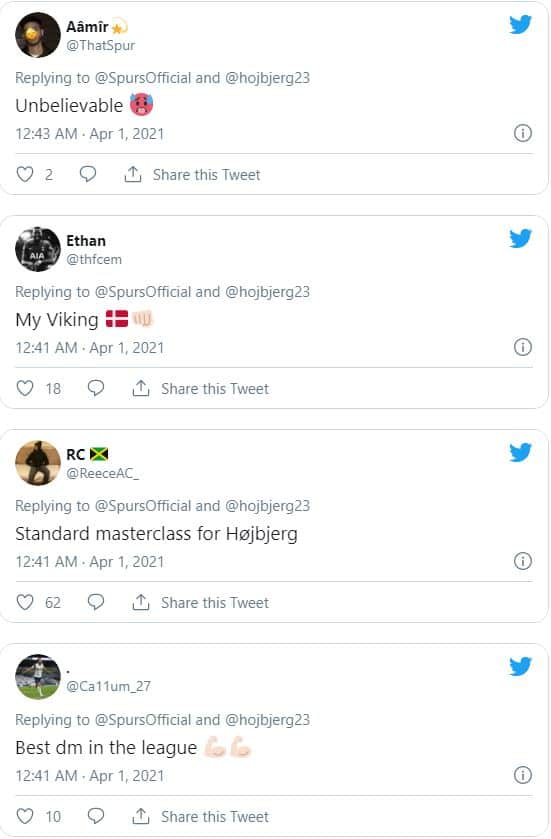Viewport: 551px width, 839px height.
Task: Open @hojbjerg23 mention in Ethan's tweet
Action: point(267,292)
